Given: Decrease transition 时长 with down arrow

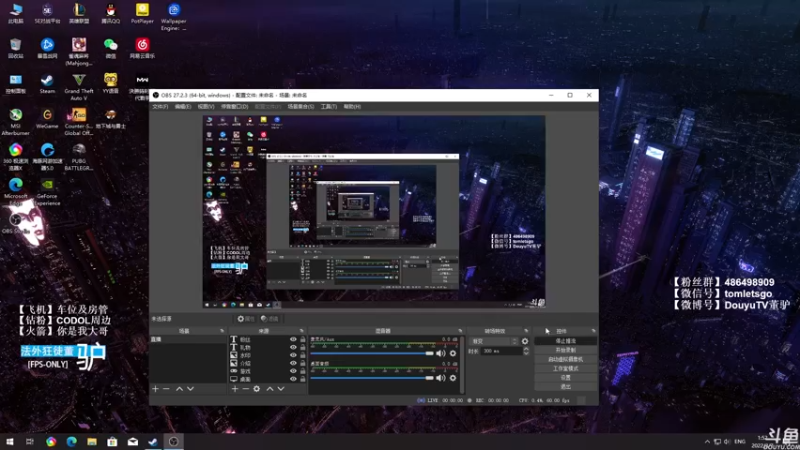Looking at the screenshot, I should (526, 353).
